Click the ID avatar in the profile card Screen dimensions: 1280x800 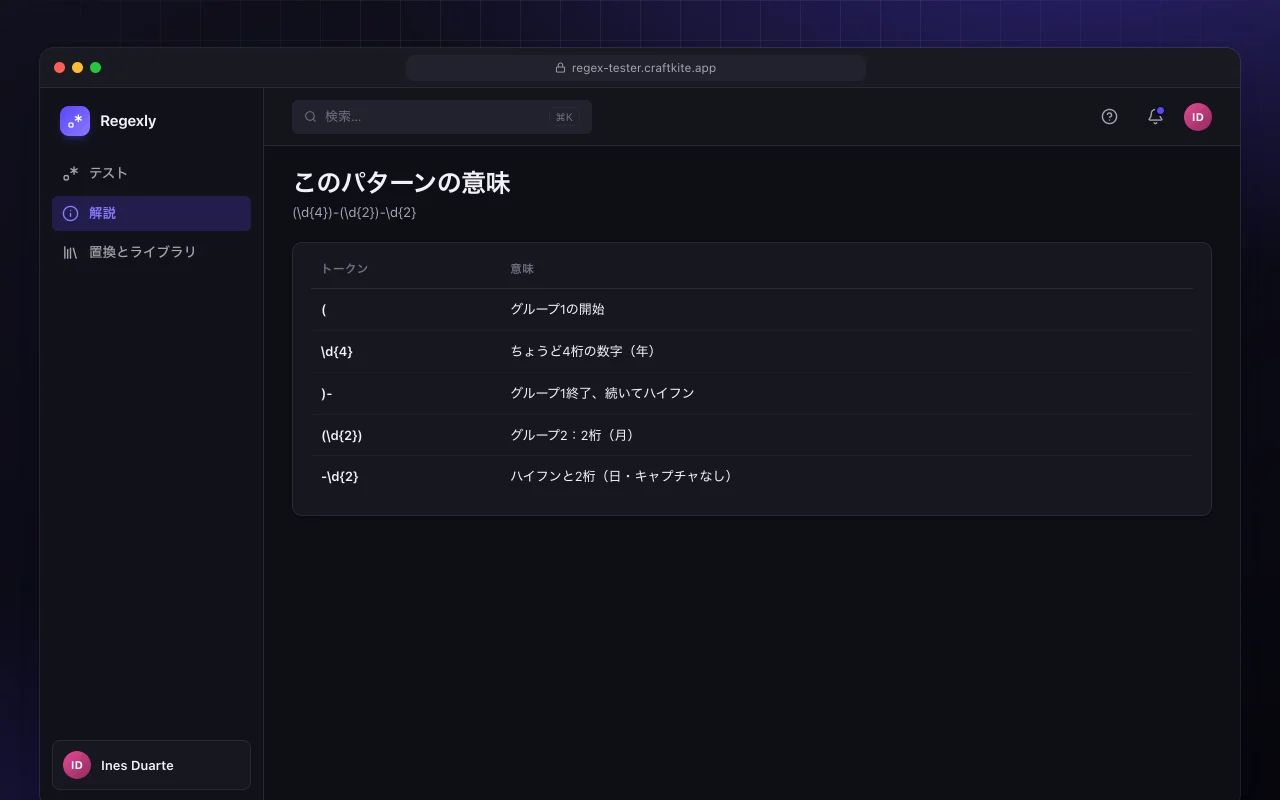point(77,765)
